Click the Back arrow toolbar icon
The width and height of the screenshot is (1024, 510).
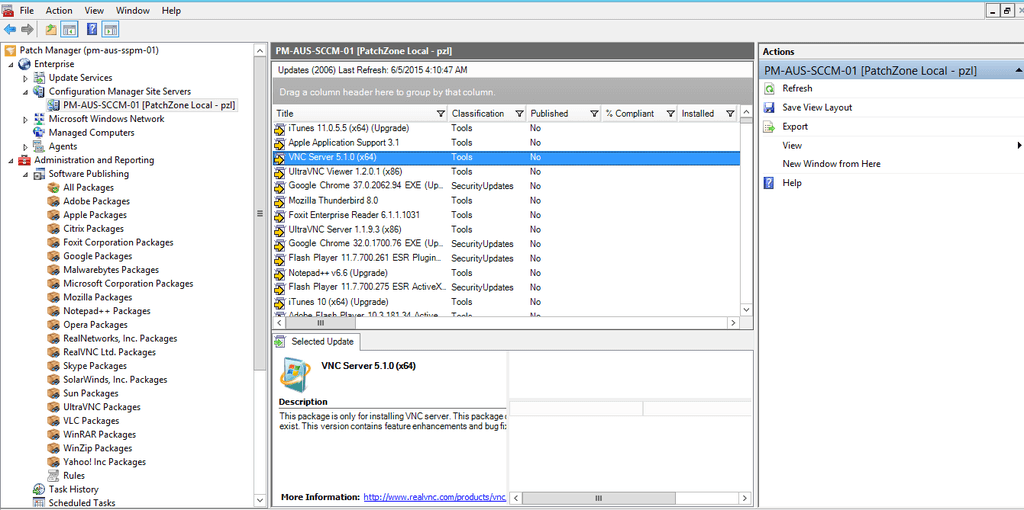pyautogui.click(x=10, y=29)
